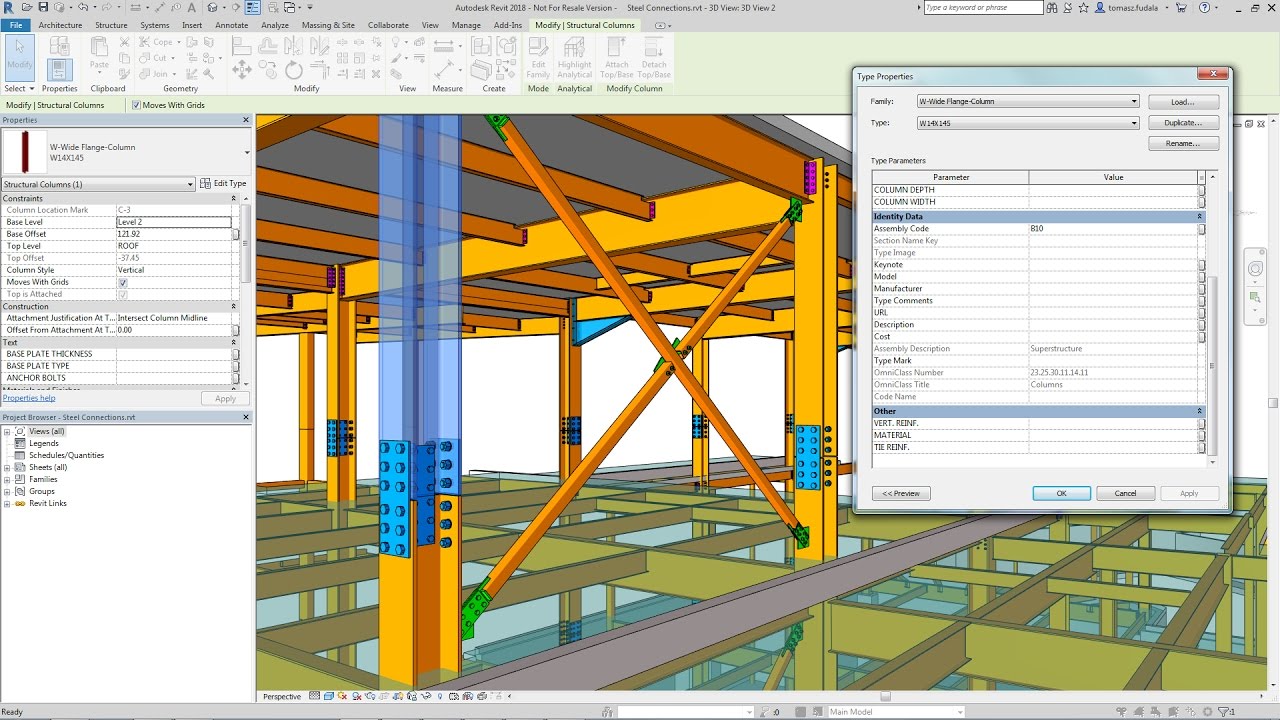Click Attach Top/Base ribbon button
The image size is (1280, 720).
(x=616, y=58)
